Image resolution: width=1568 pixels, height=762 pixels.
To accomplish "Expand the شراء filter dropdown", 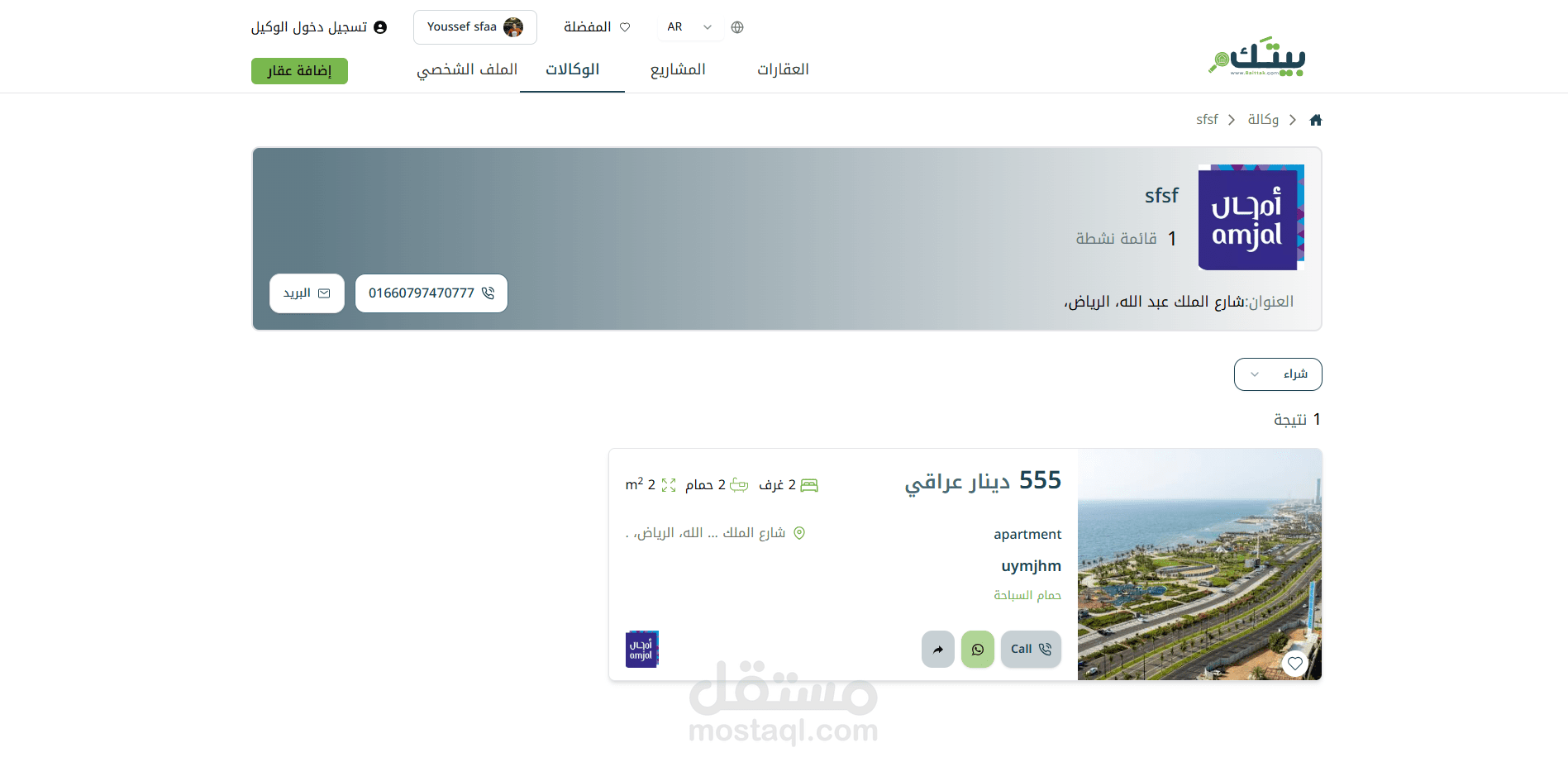I will pyautogui.click(x=1278, y=374).
